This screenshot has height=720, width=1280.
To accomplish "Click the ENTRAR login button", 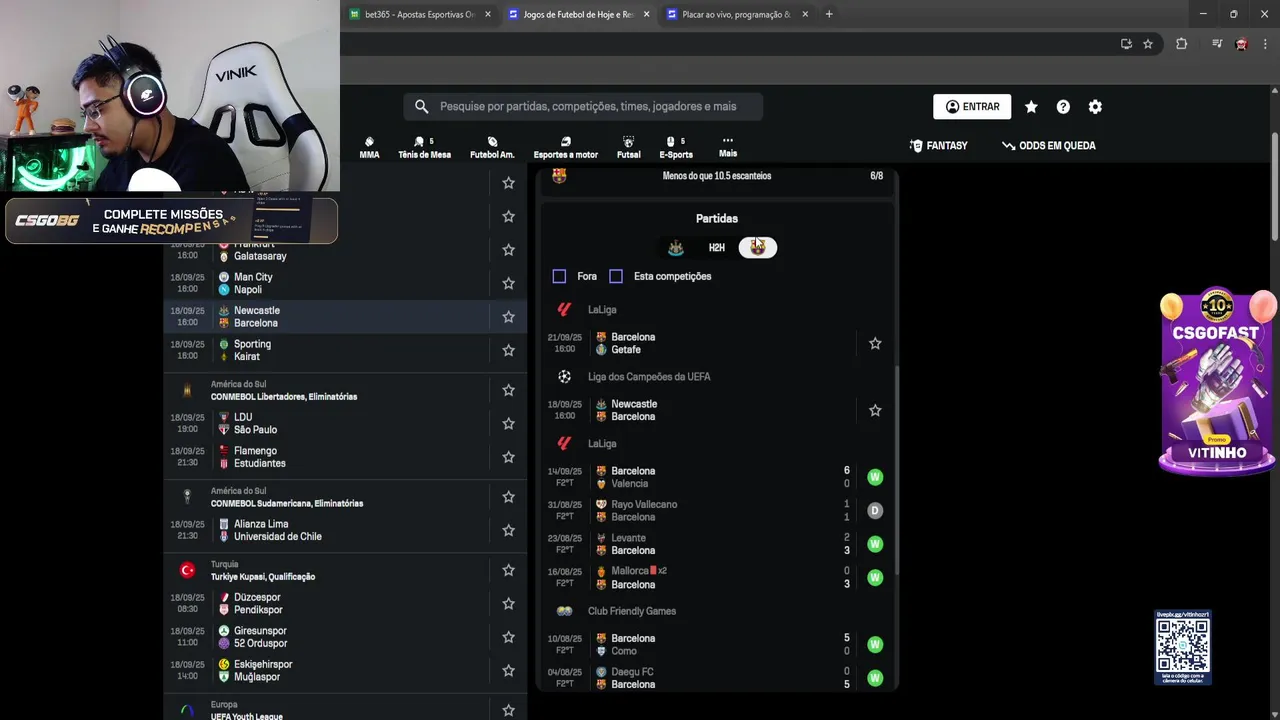I will 972,107.
